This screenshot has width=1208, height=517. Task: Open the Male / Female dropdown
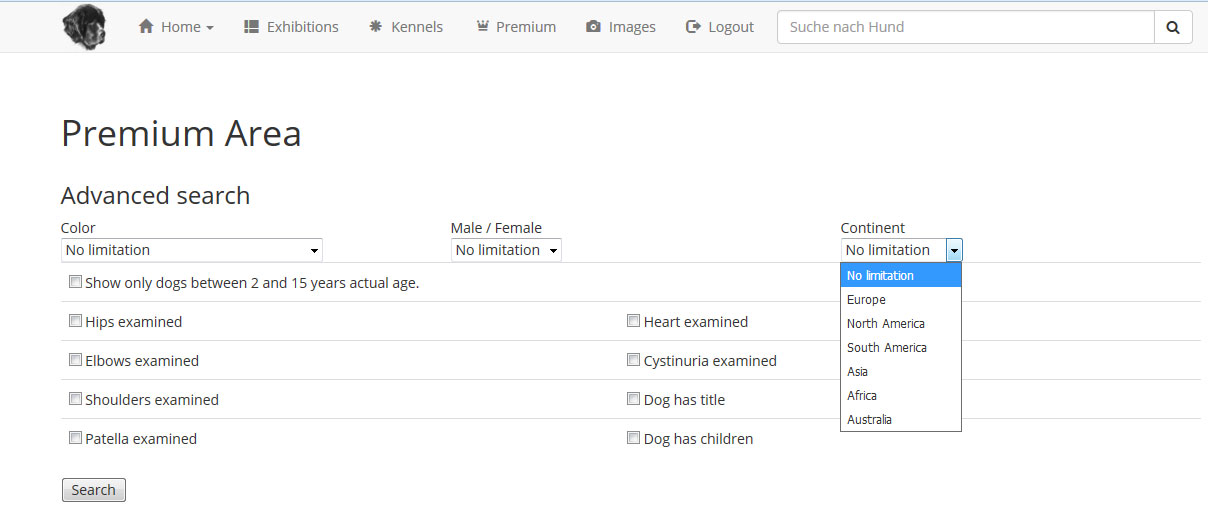(506, 250)
